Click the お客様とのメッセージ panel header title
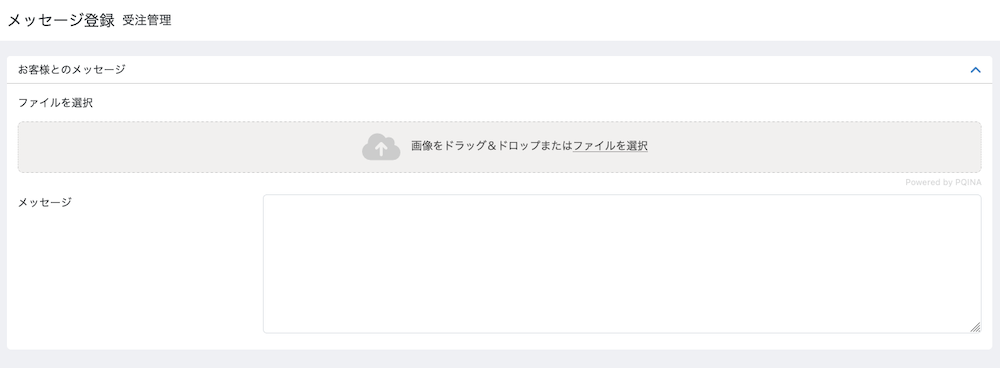1000x368 pixels. click(x=71, y=70)
